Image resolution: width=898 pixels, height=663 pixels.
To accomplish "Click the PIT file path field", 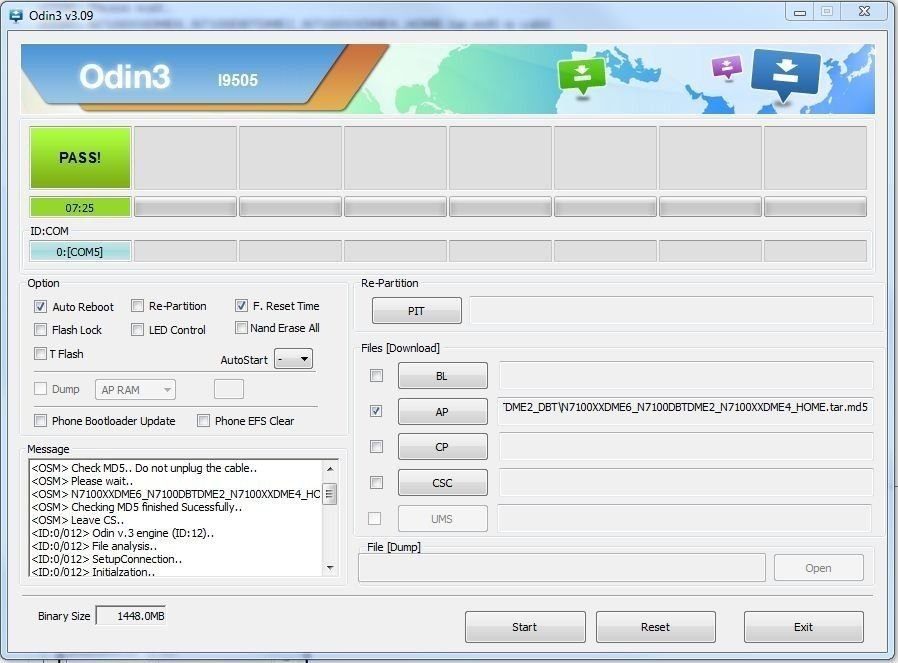I will click(x=671, y=310).
